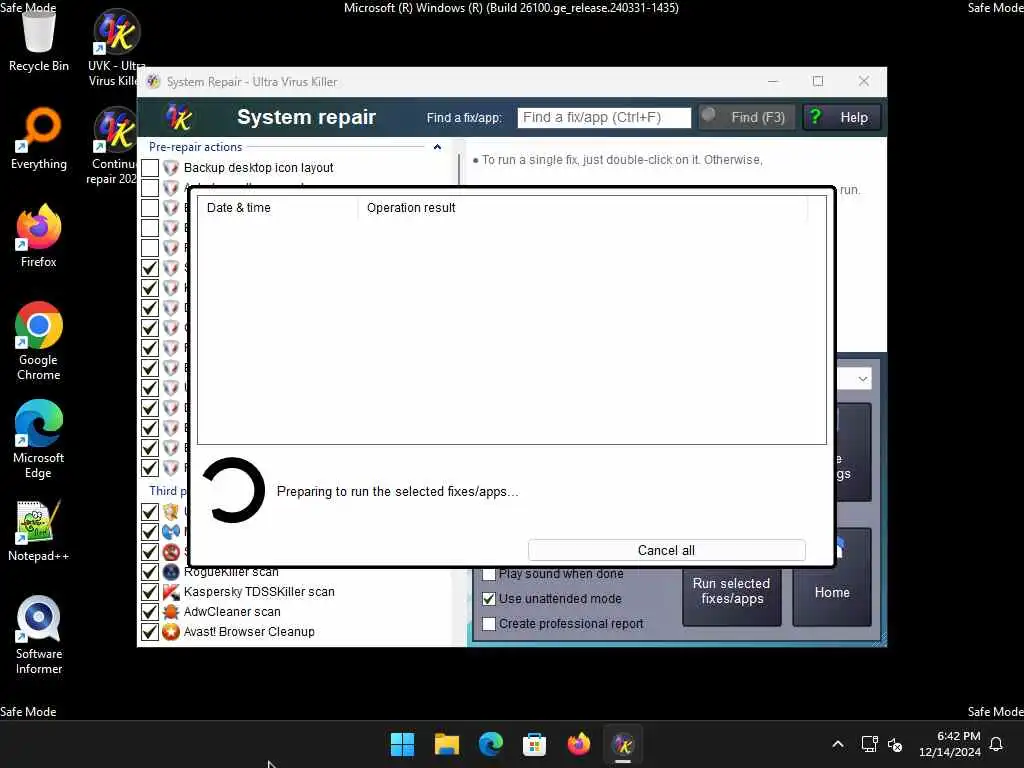Go to Home in System repair
Viewport: 1024px width, 768px height.
(832, 592)
